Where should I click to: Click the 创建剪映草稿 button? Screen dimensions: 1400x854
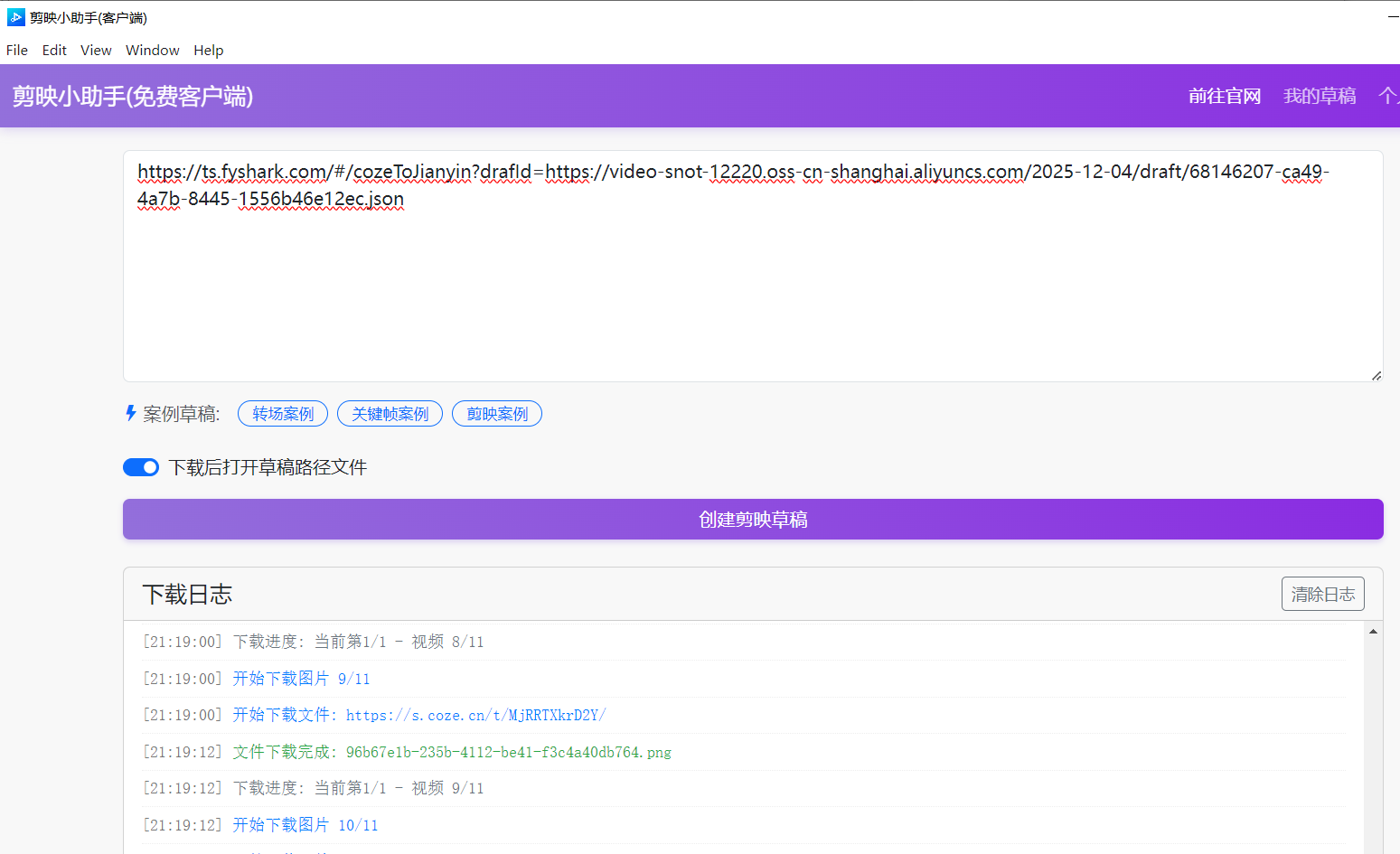[x=753, y=520]
